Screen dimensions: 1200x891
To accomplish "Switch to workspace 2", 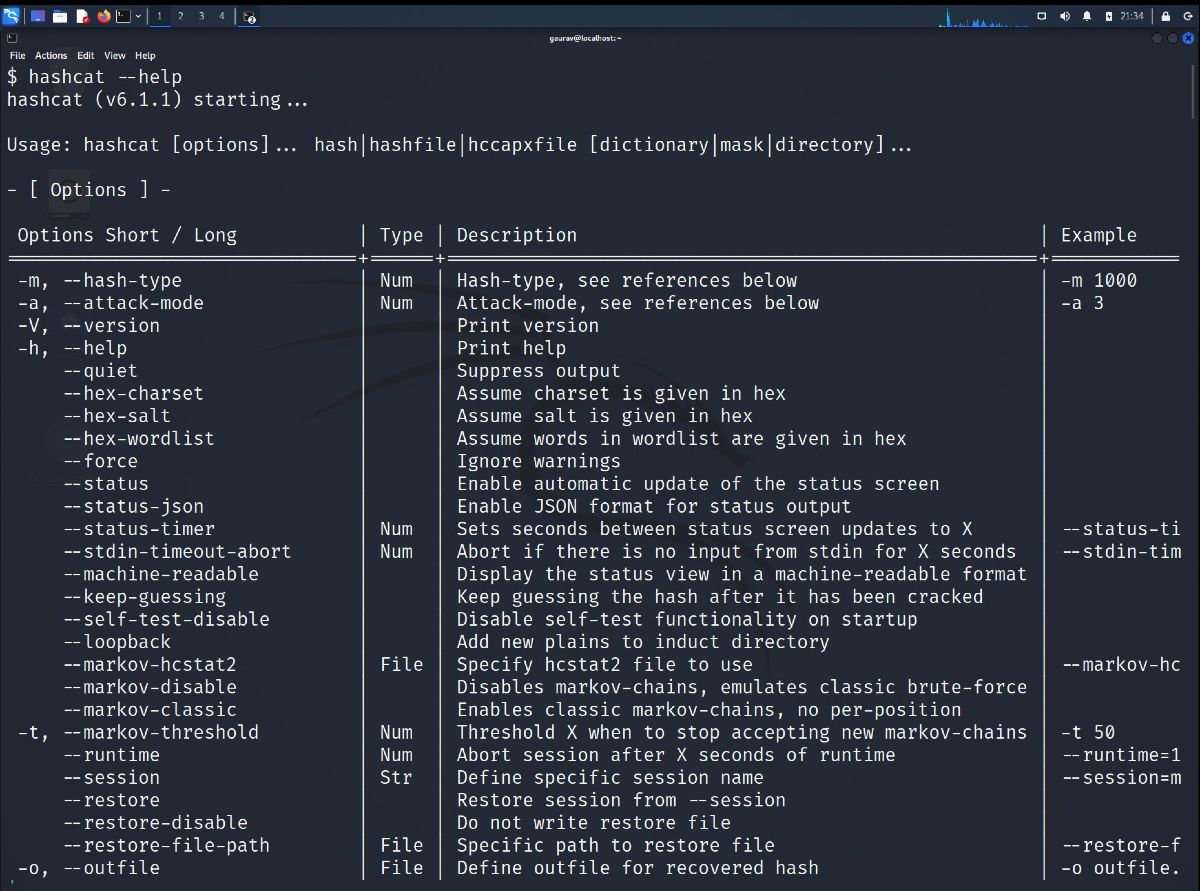I will (180, 16).
